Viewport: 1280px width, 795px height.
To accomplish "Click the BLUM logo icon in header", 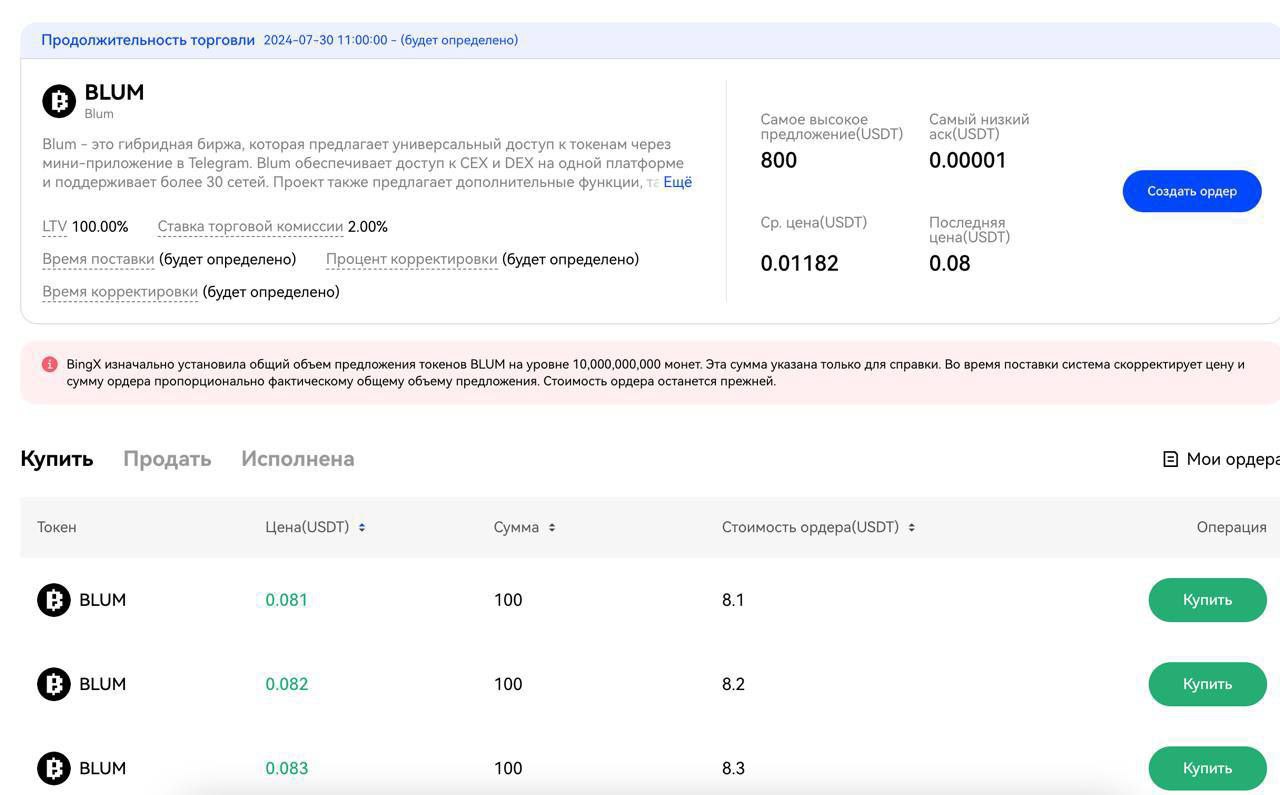I will [x=59, y=101].
